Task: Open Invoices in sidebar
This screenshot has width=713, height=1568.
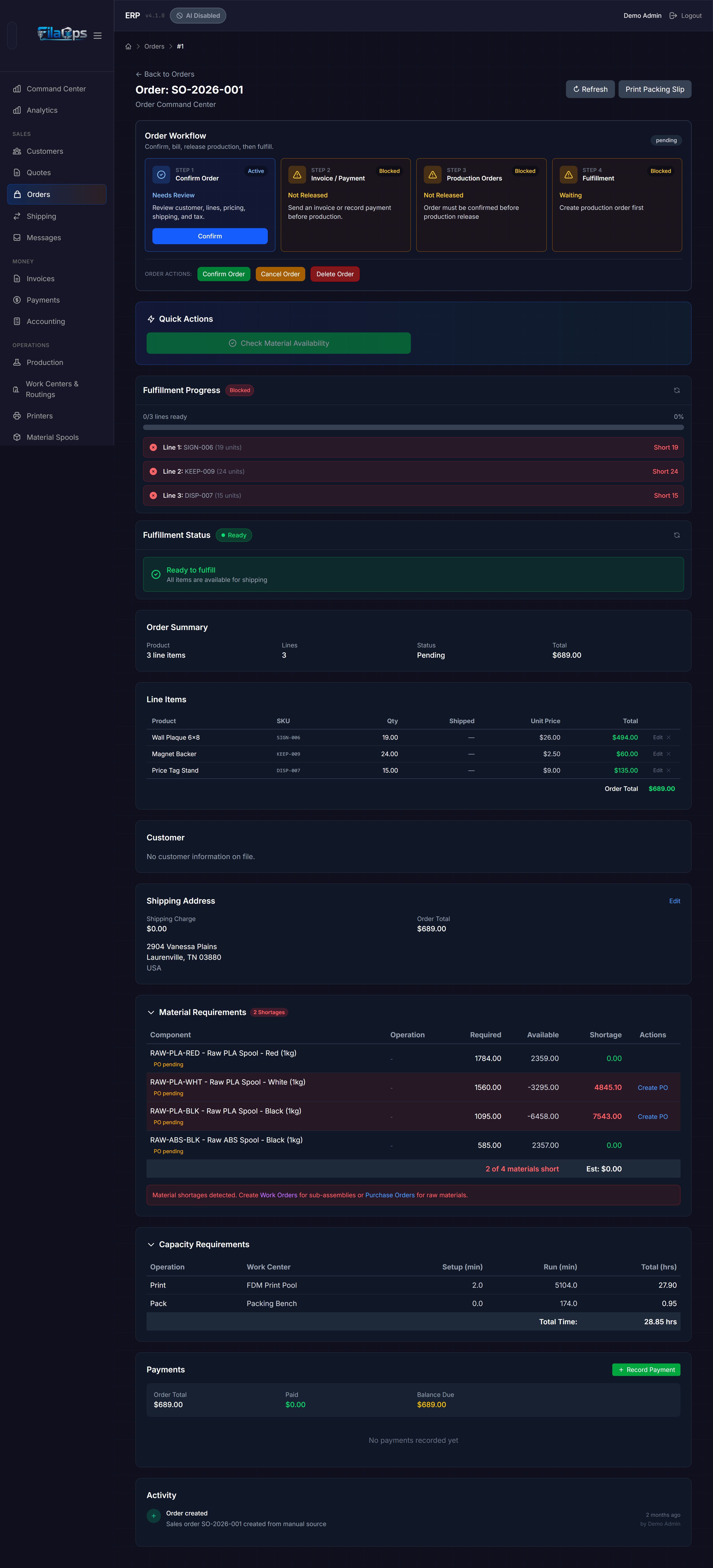Action: (x=57, y=279)
